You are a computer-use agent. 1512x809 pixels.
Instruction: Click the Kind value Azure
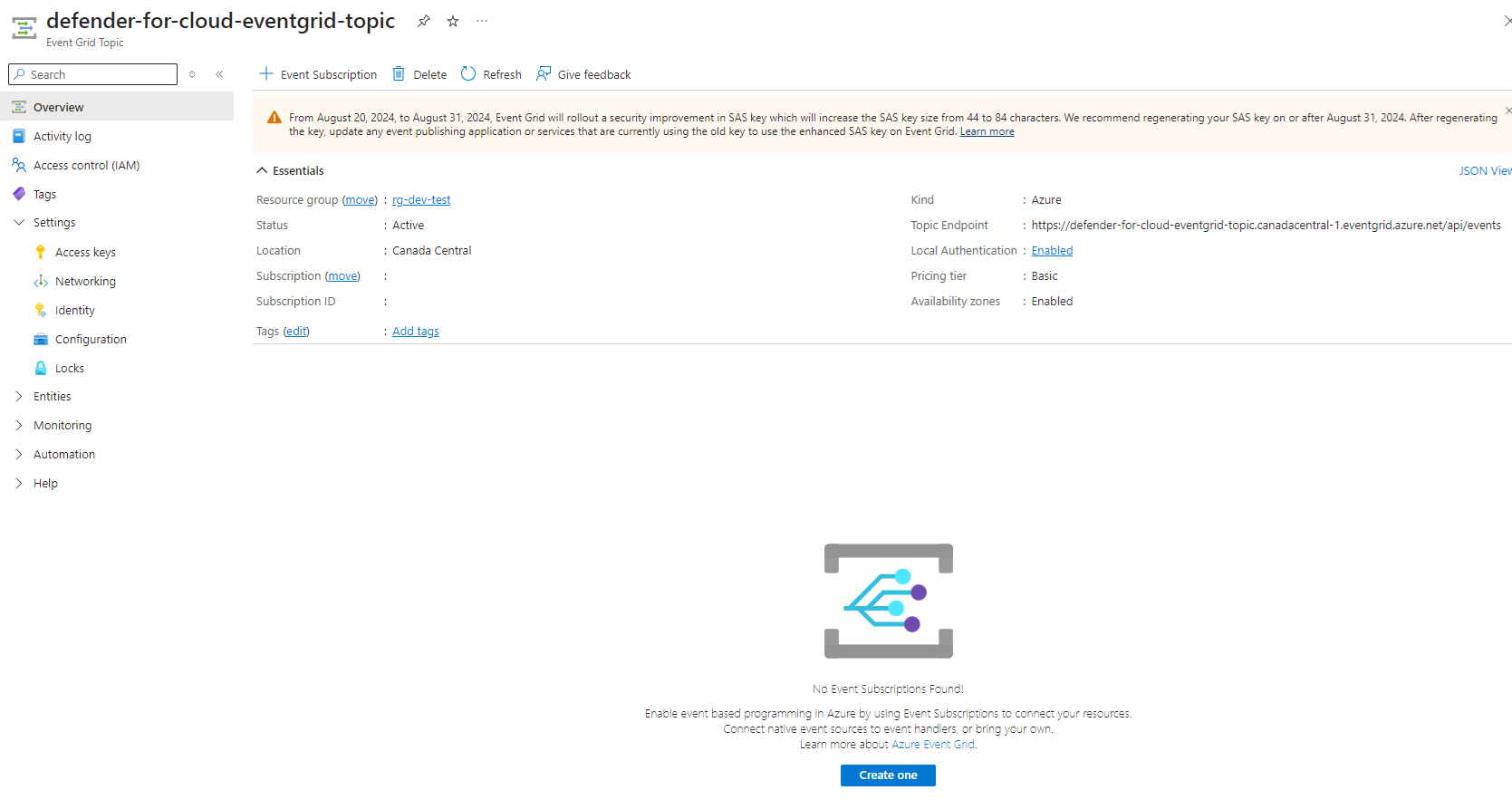(x=1046, y=200)
